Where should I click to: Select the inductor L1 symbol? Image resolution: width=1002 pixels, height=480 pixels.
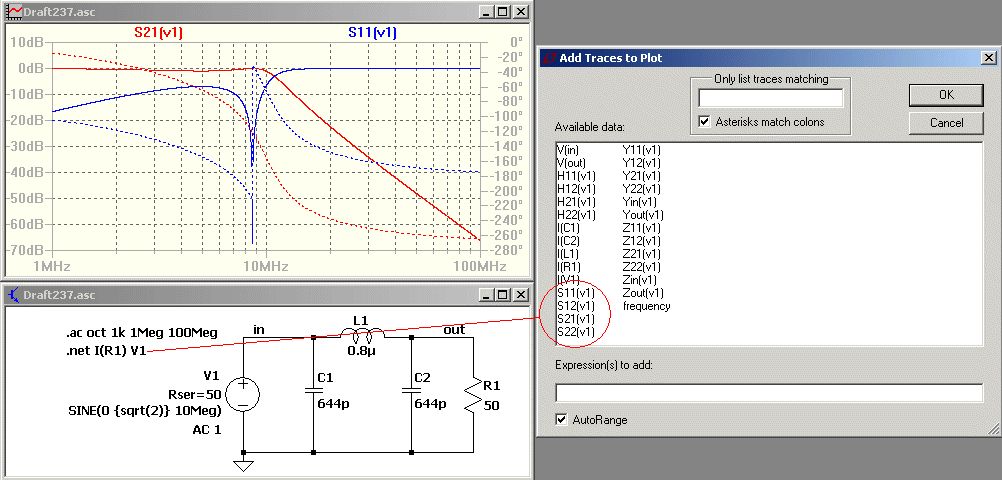362,333
